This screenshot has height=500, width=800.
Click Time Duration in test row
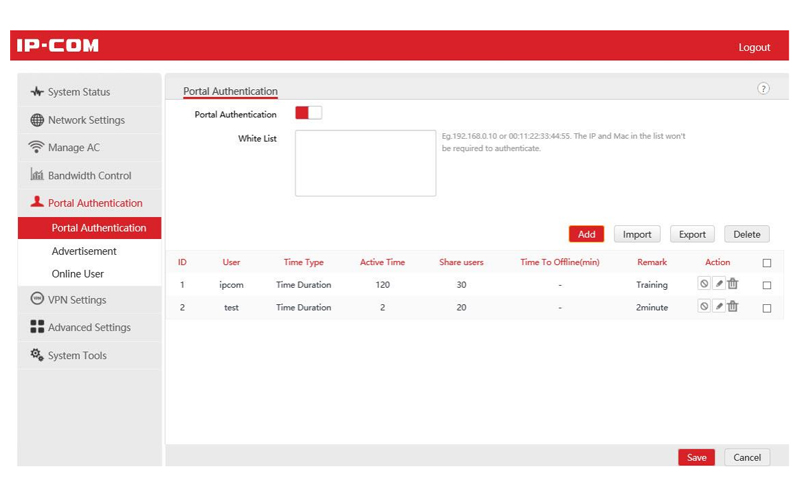tap(304, 308)
